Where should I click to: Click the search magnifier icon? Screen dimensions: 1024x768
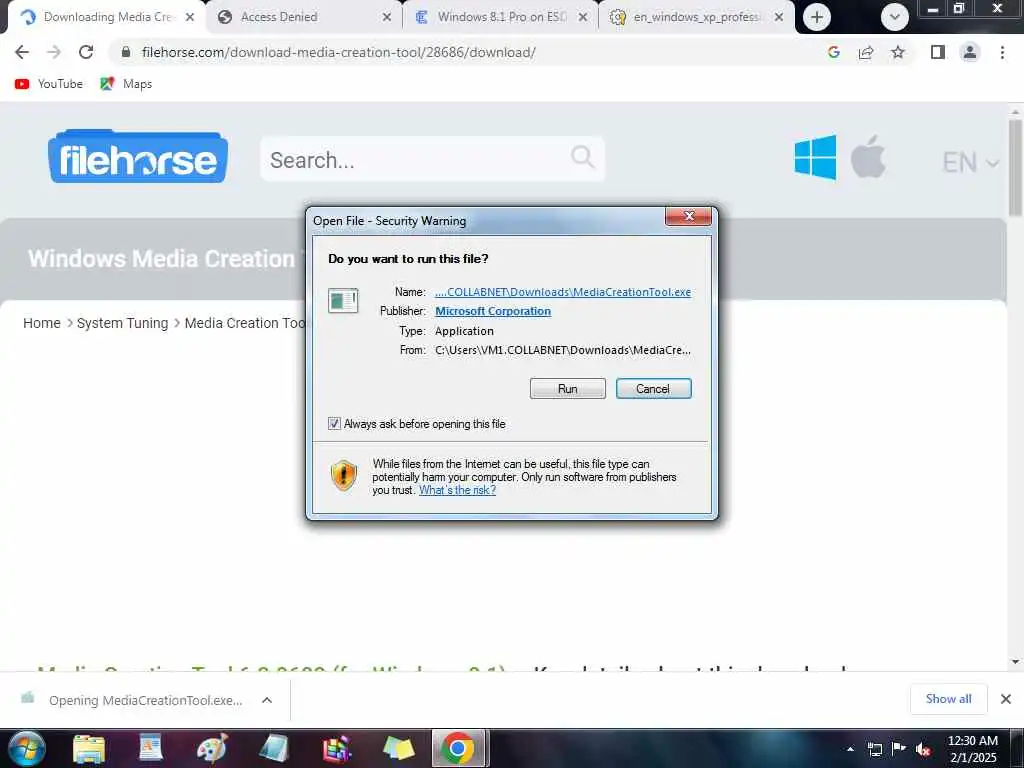click(582, 157)
